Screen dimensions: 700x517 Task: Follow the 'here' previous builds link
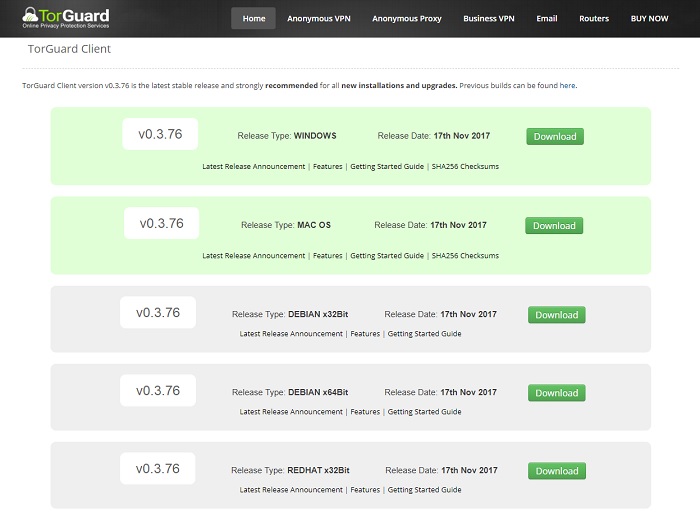[567, 85]
